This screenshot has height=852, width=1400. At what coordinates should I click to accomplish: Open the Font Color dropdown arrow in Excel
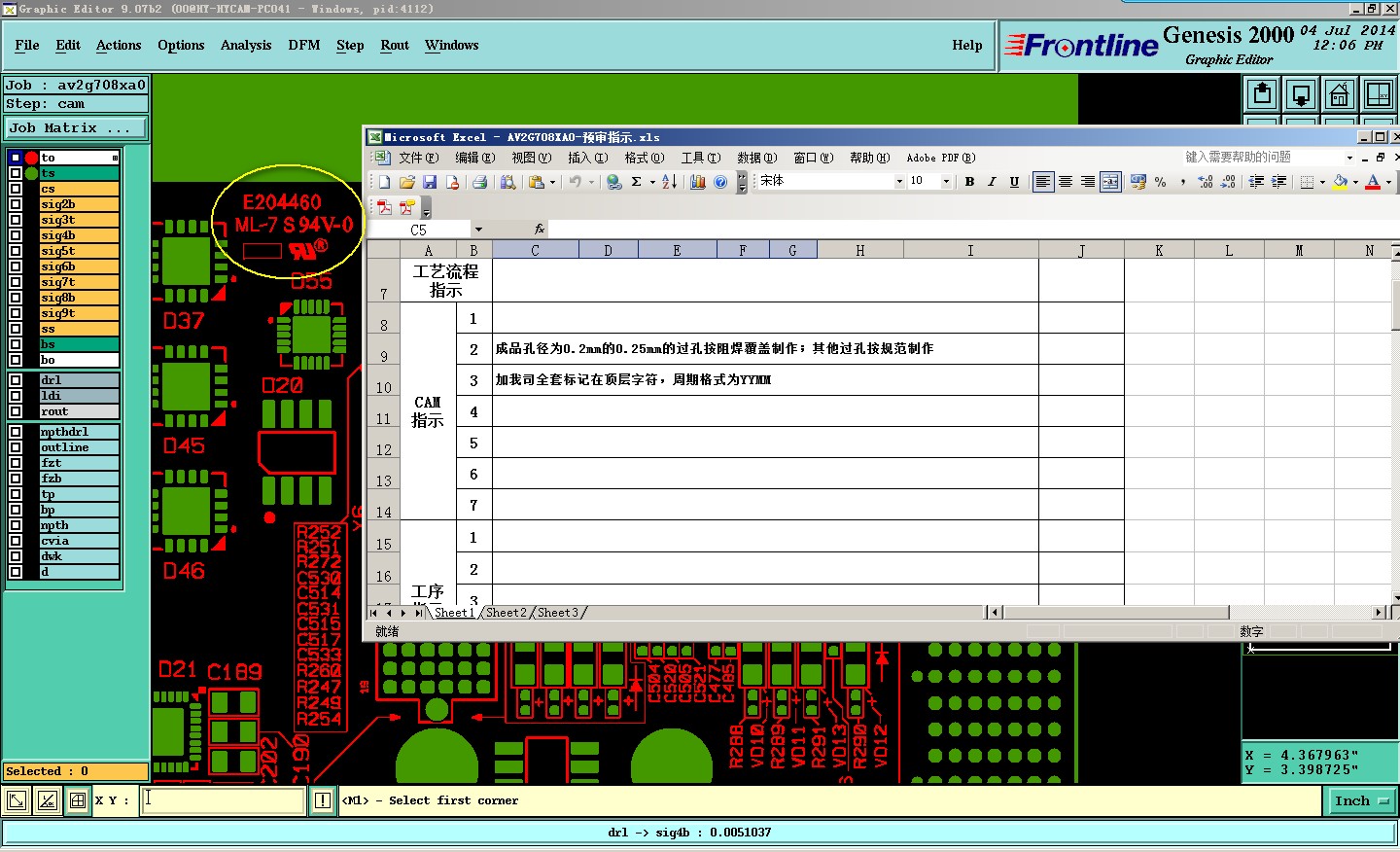[x=1388, y=182]
